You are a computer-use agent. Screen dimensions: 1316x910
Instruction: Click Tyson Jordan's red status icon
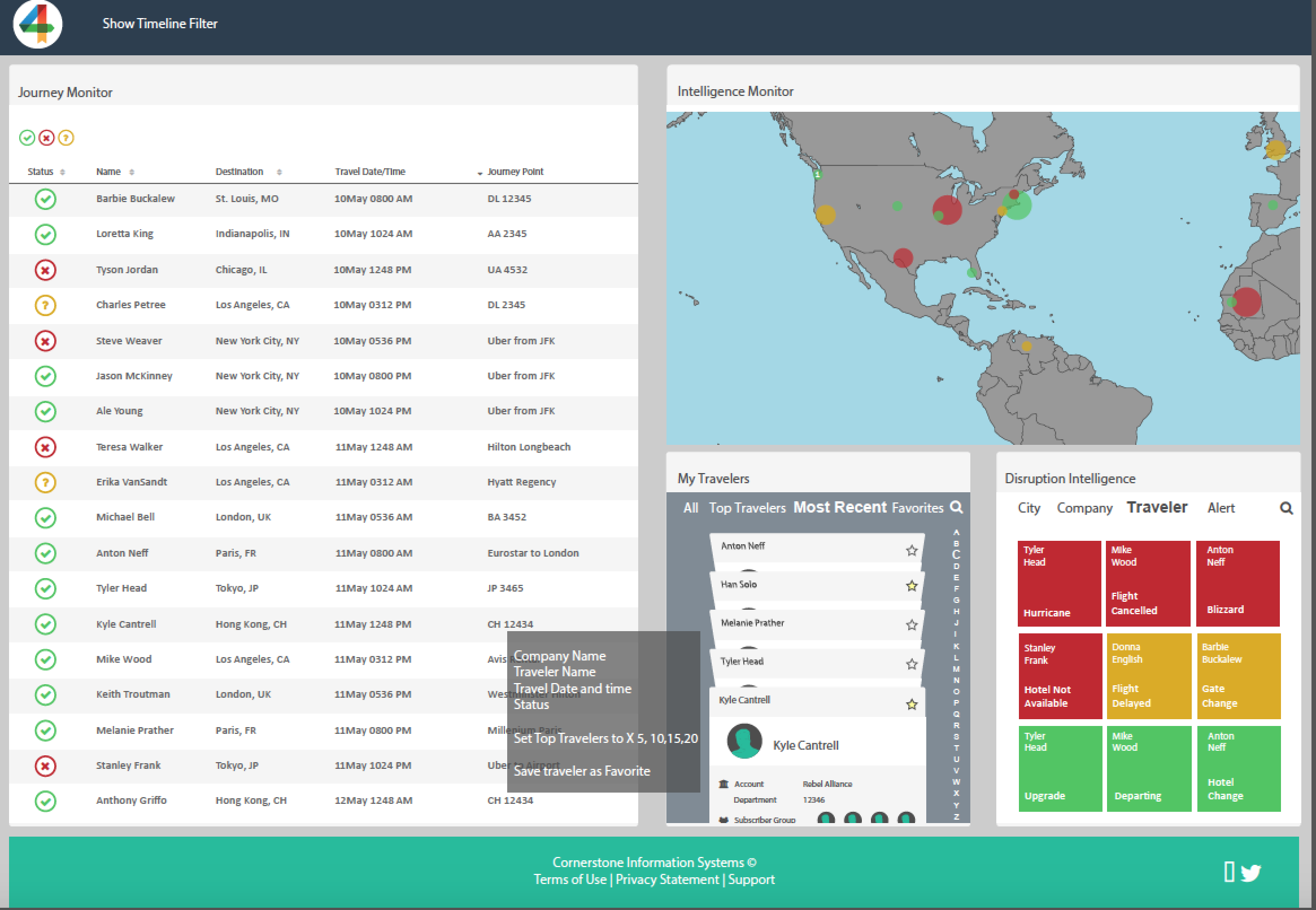tap(46, 270)
